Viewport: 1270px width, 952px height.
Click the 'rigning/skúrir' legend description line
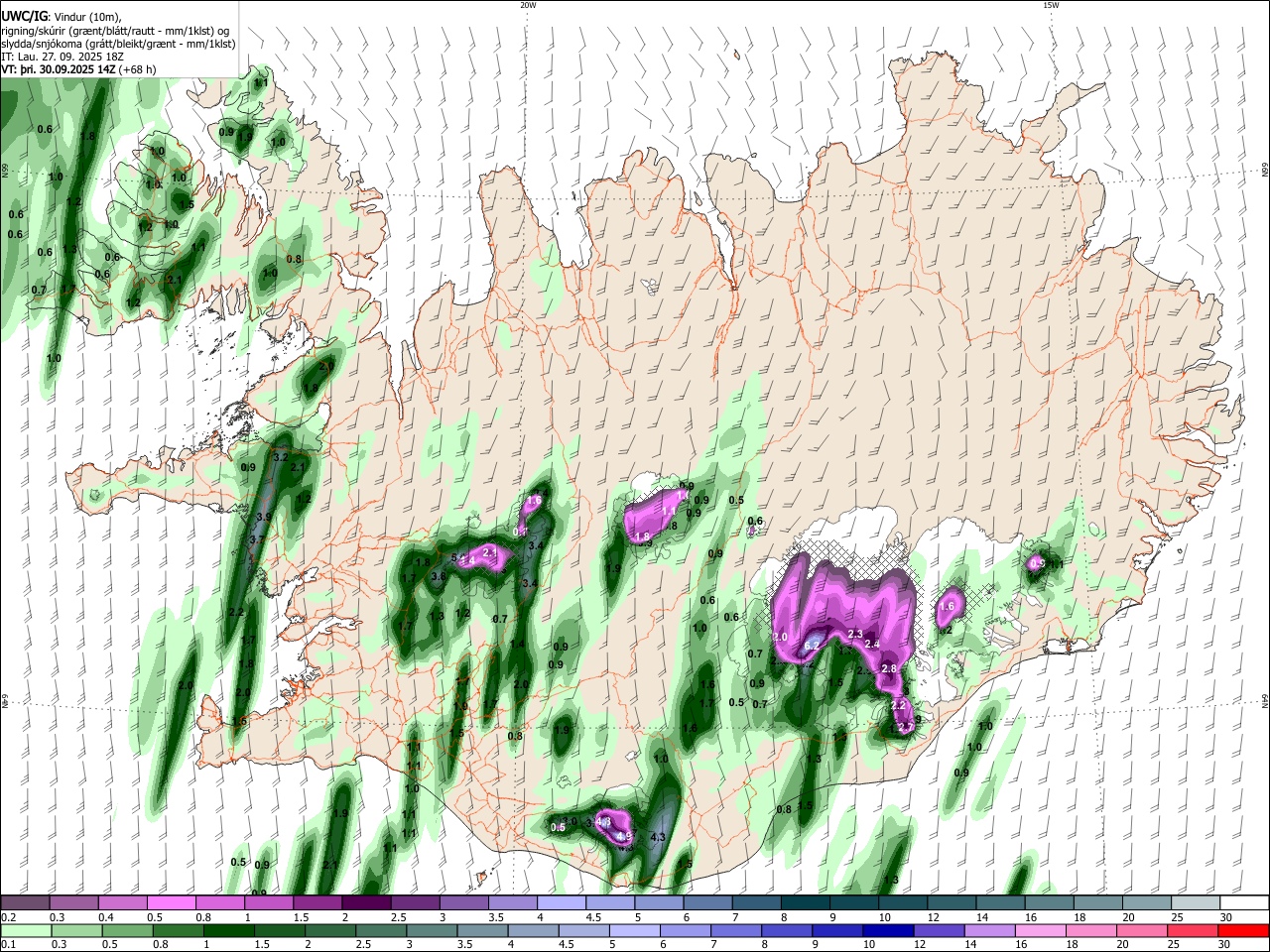click(116, 31)
